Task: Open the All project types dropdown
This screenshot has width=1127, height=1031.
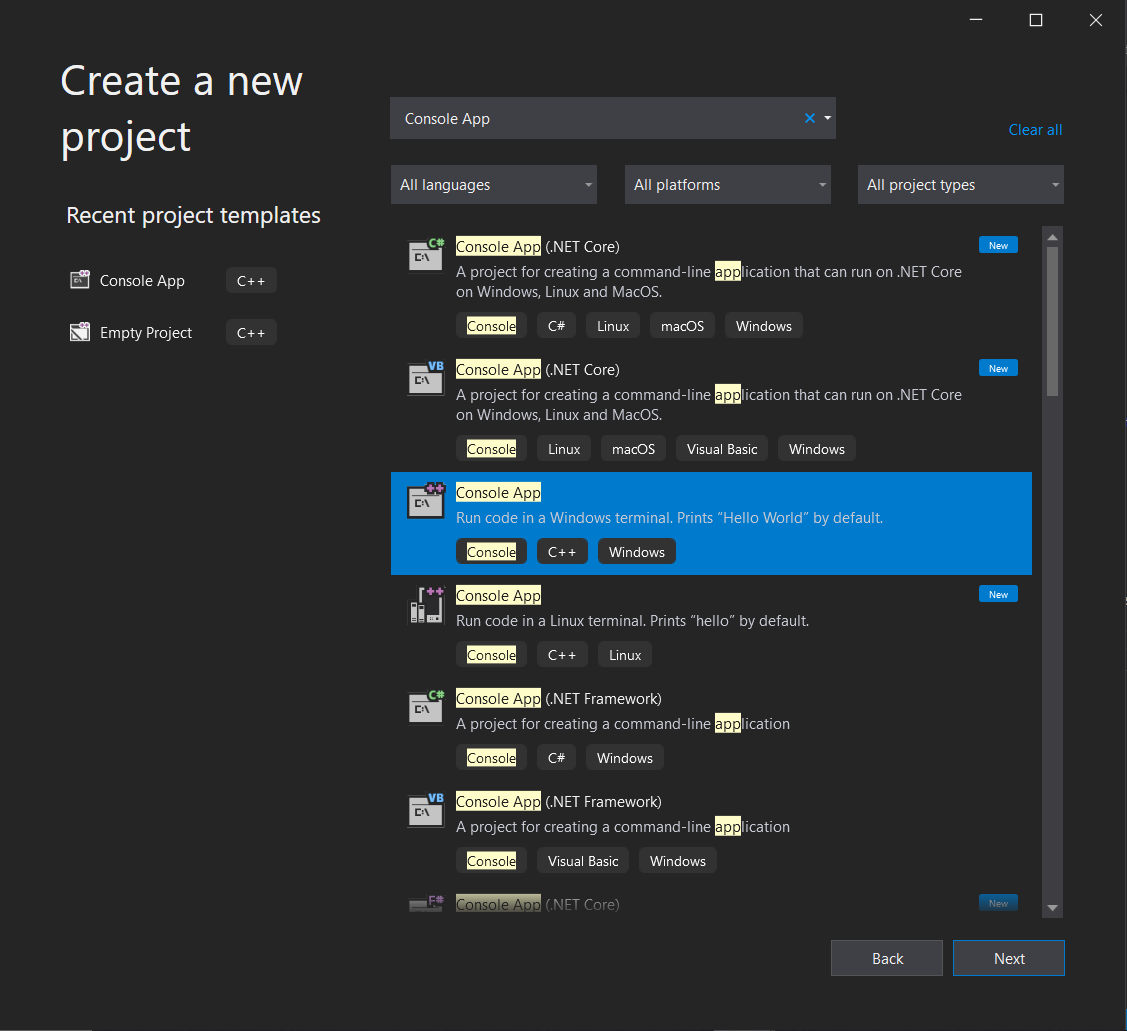Action: pyautogui.click(x=960, y=184)
